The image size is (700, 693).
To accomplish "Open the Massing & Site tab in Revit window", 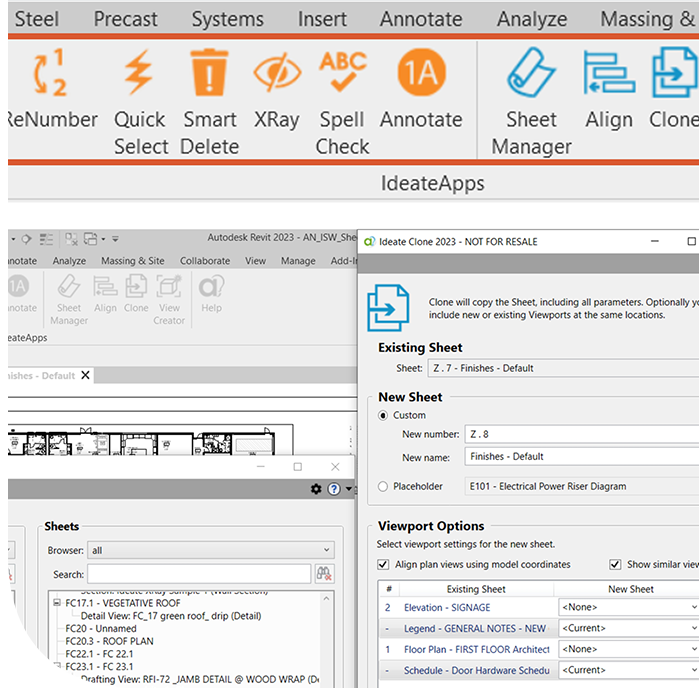I will [133, 261].
